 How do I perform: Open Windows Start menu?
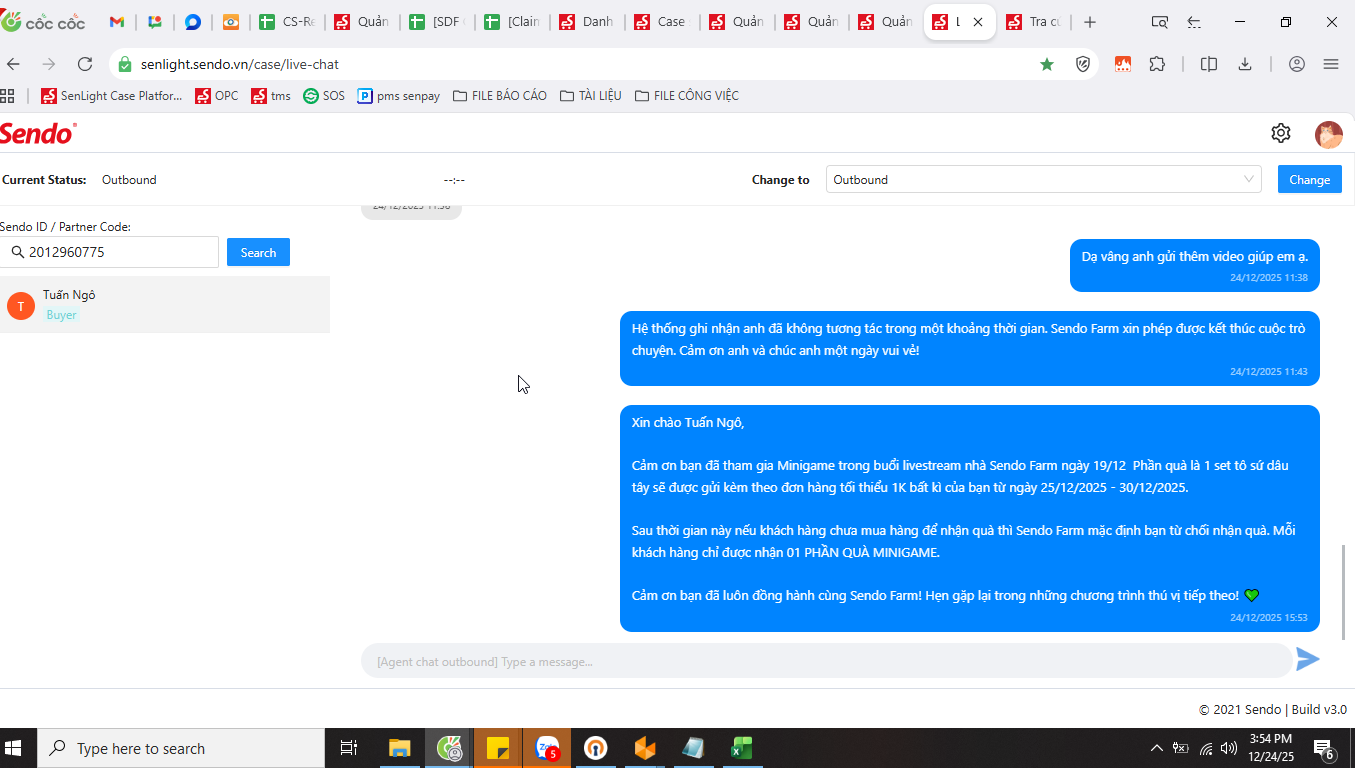pos(14,748)
